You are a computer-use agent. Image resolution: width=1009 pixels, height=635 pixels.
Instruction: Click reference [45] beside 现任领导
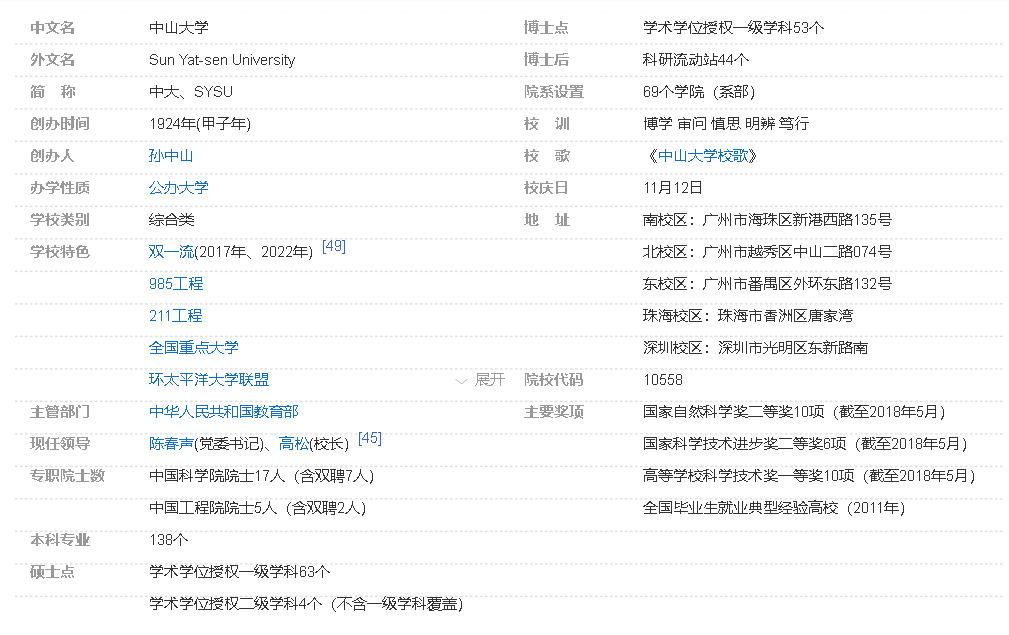coord(371,438)
